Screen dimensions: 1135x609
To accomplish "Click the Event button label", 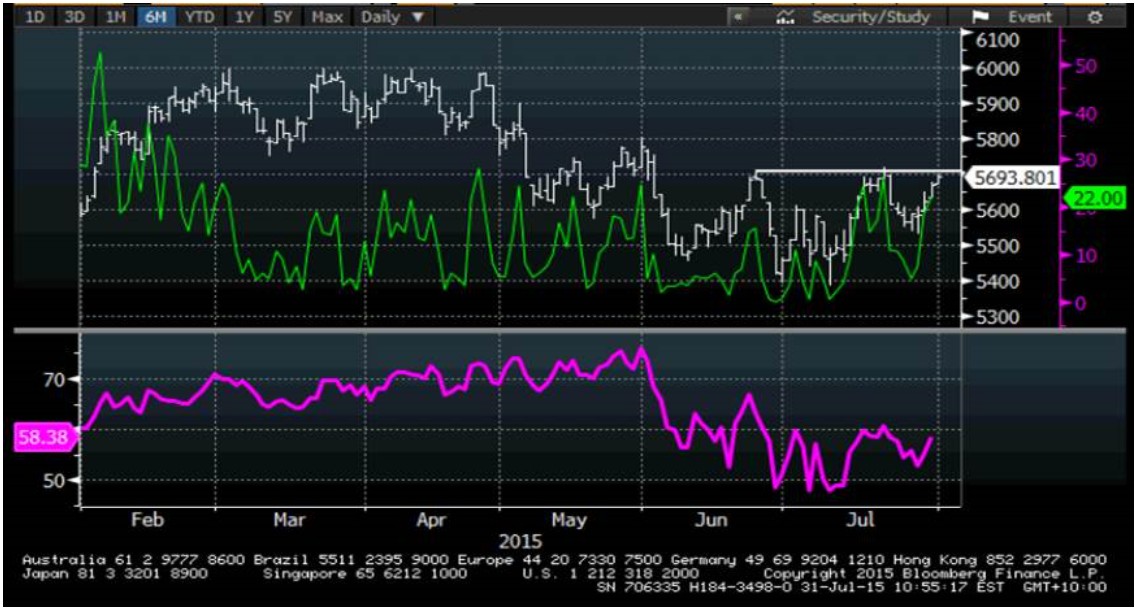I will tap(1029, 17).
